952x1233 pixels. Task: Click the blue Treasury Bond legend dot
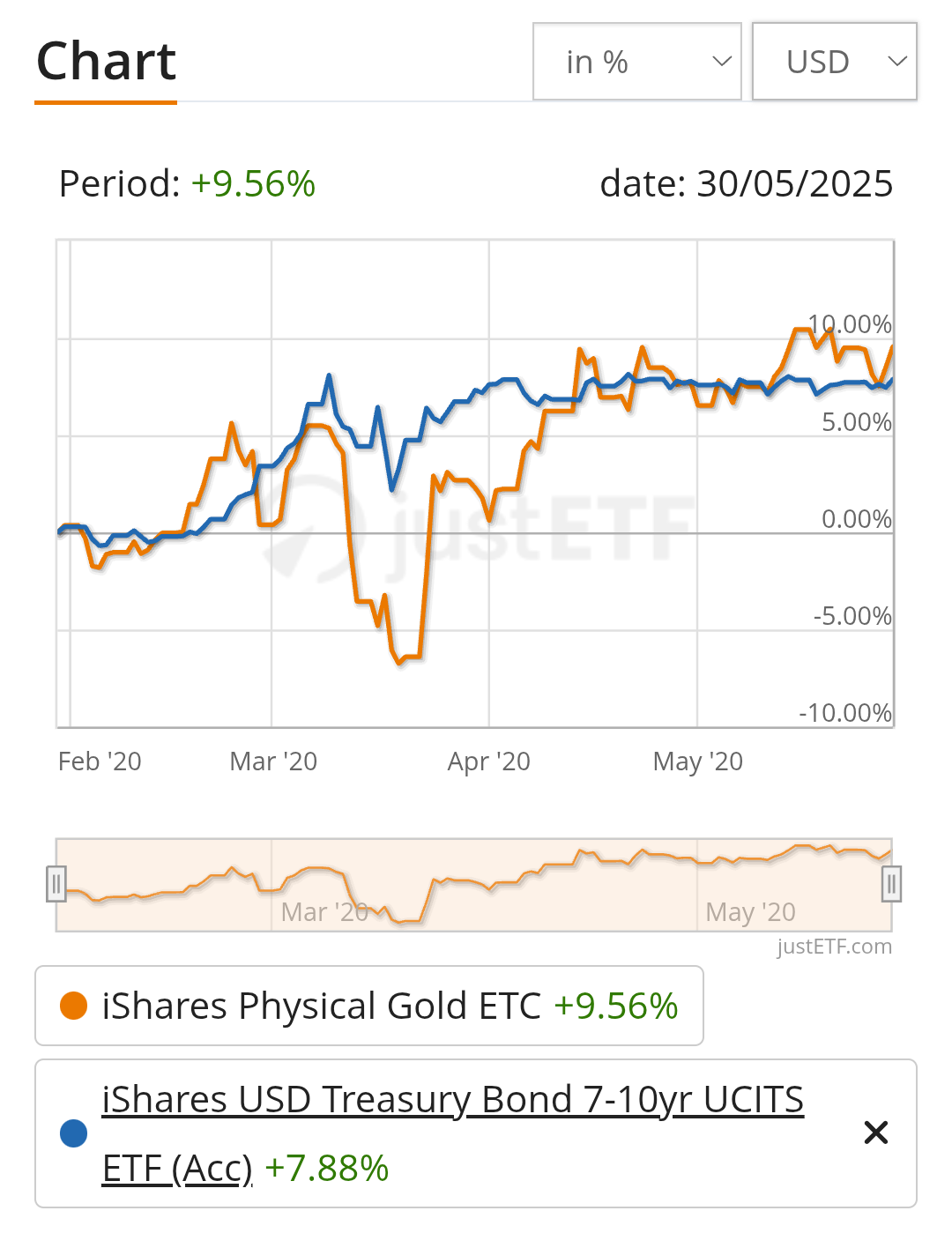click(x=73, y=1133)
